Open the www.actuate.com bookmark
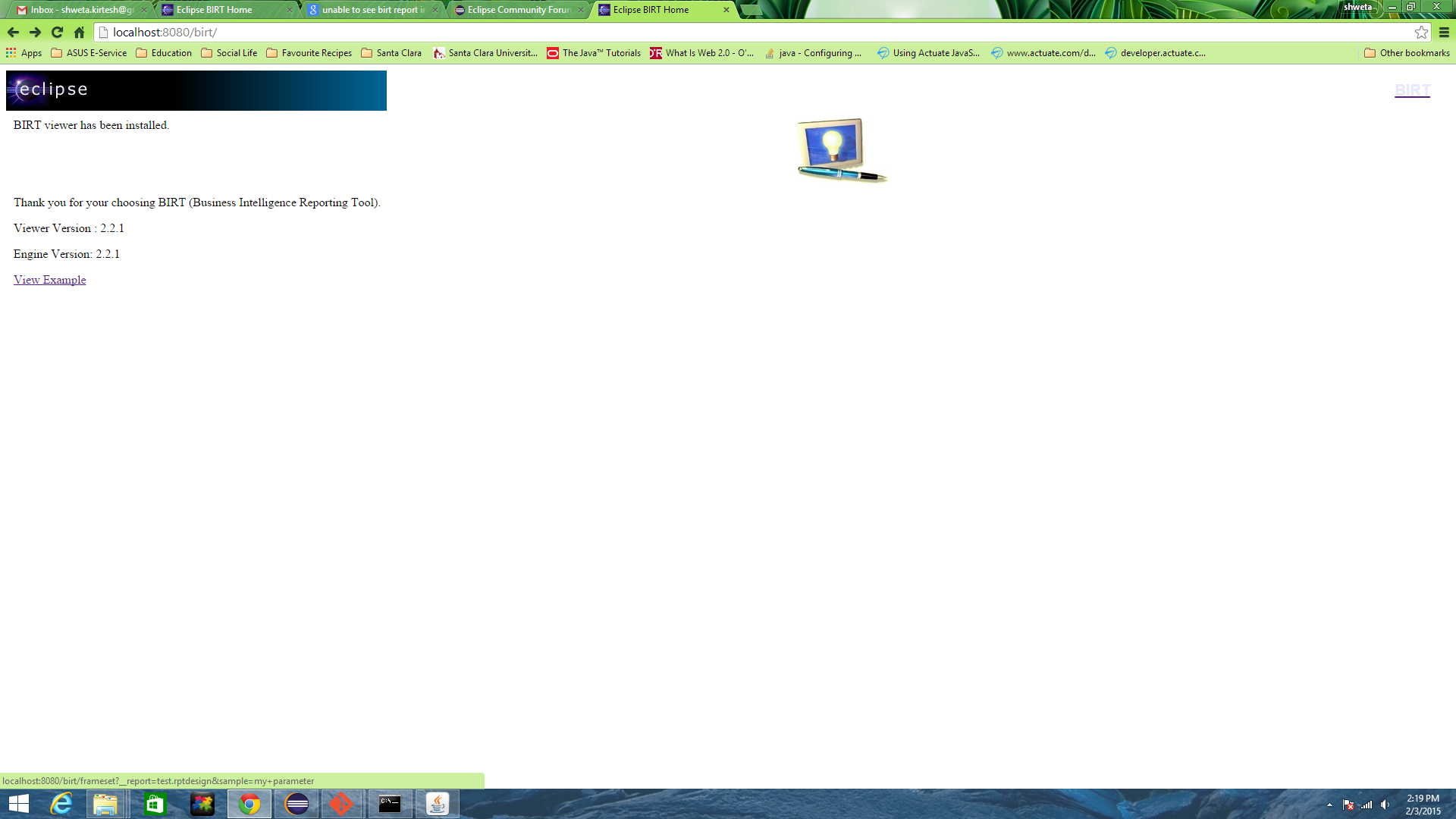This screenshot has width=1456, height=819. click(x=1043, y=53)
